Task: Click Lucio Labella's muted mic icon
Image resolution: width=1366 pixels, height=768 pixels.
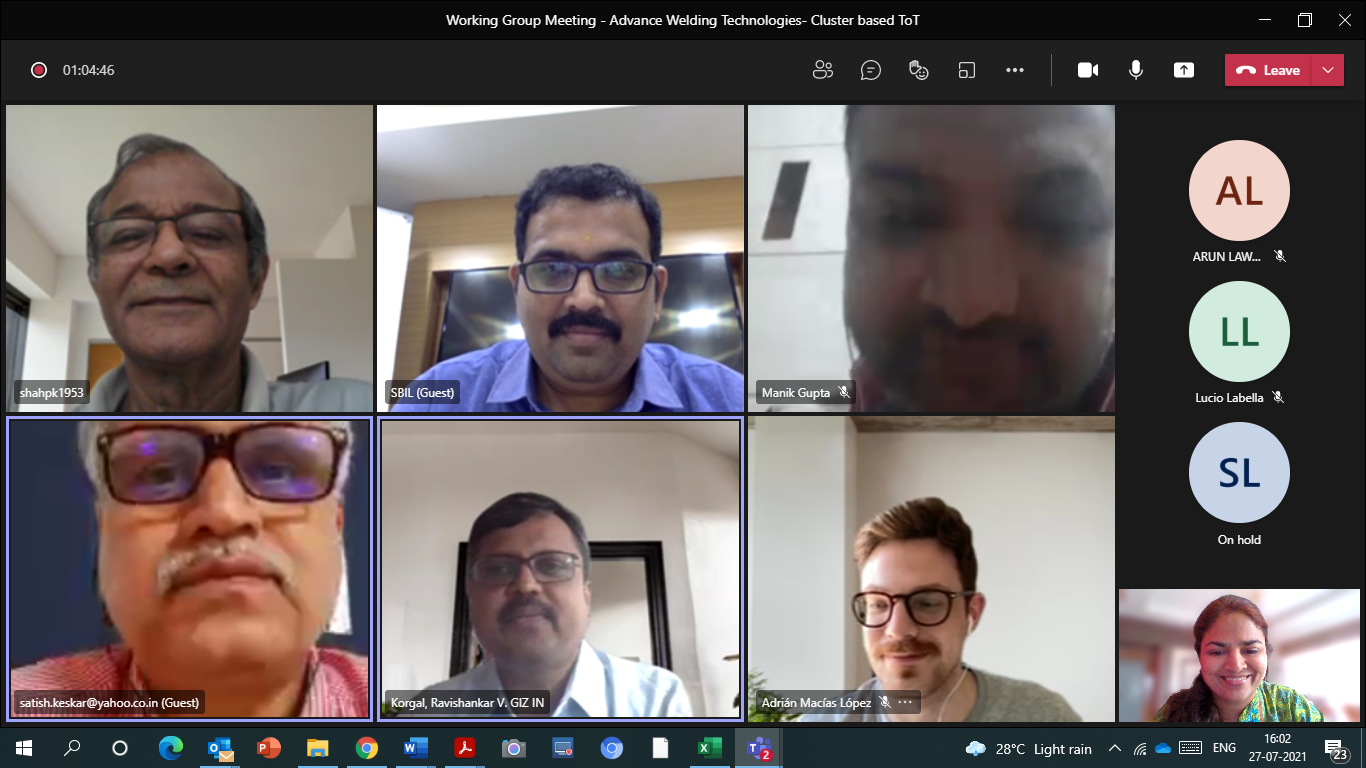Action: (x=1277, y=397)
